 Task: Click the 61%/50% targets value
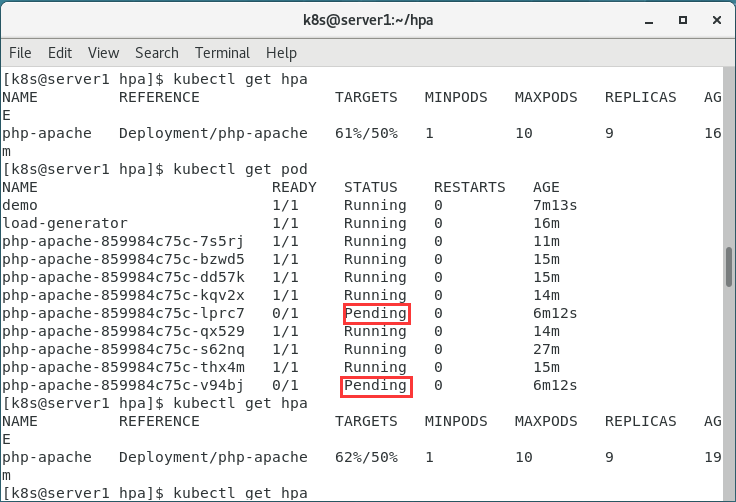tap(366, 133)
